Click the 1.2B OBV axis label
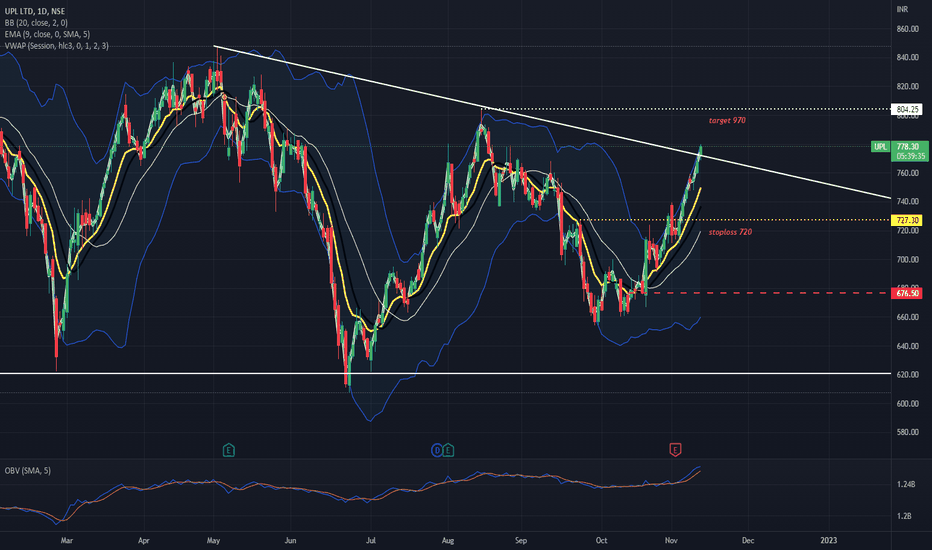 click(x=903, y=516)
